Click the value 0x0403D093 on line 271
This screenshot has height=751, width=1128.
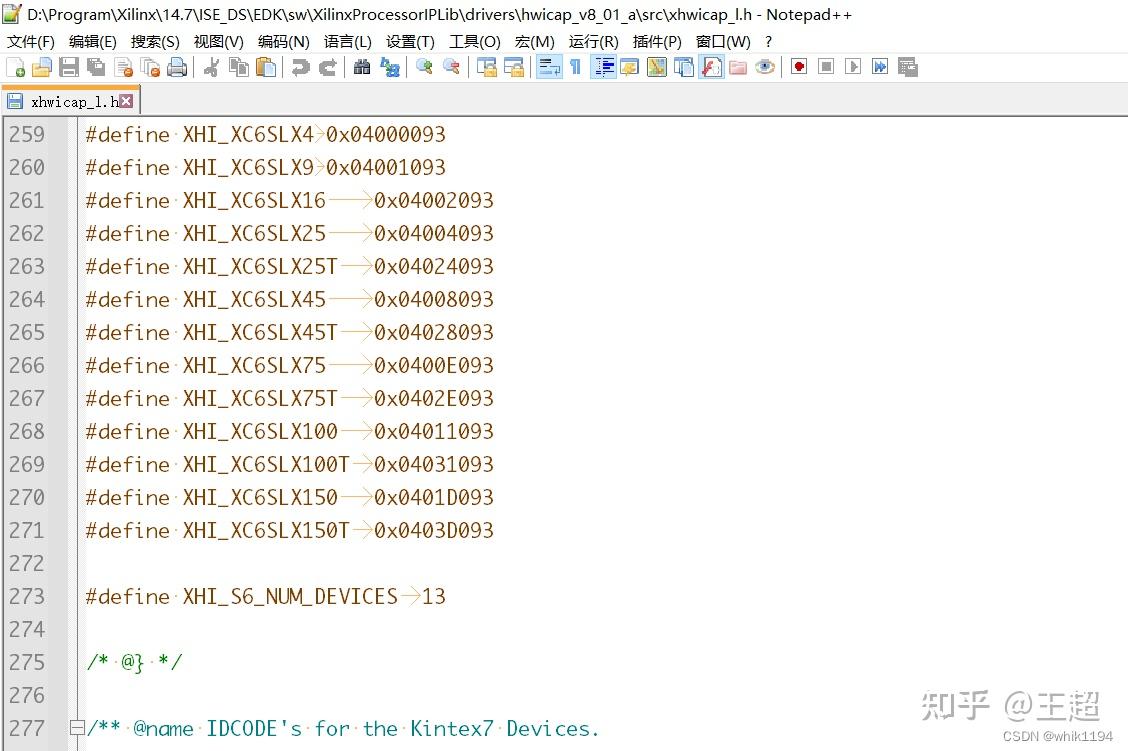tap(434, 531)
